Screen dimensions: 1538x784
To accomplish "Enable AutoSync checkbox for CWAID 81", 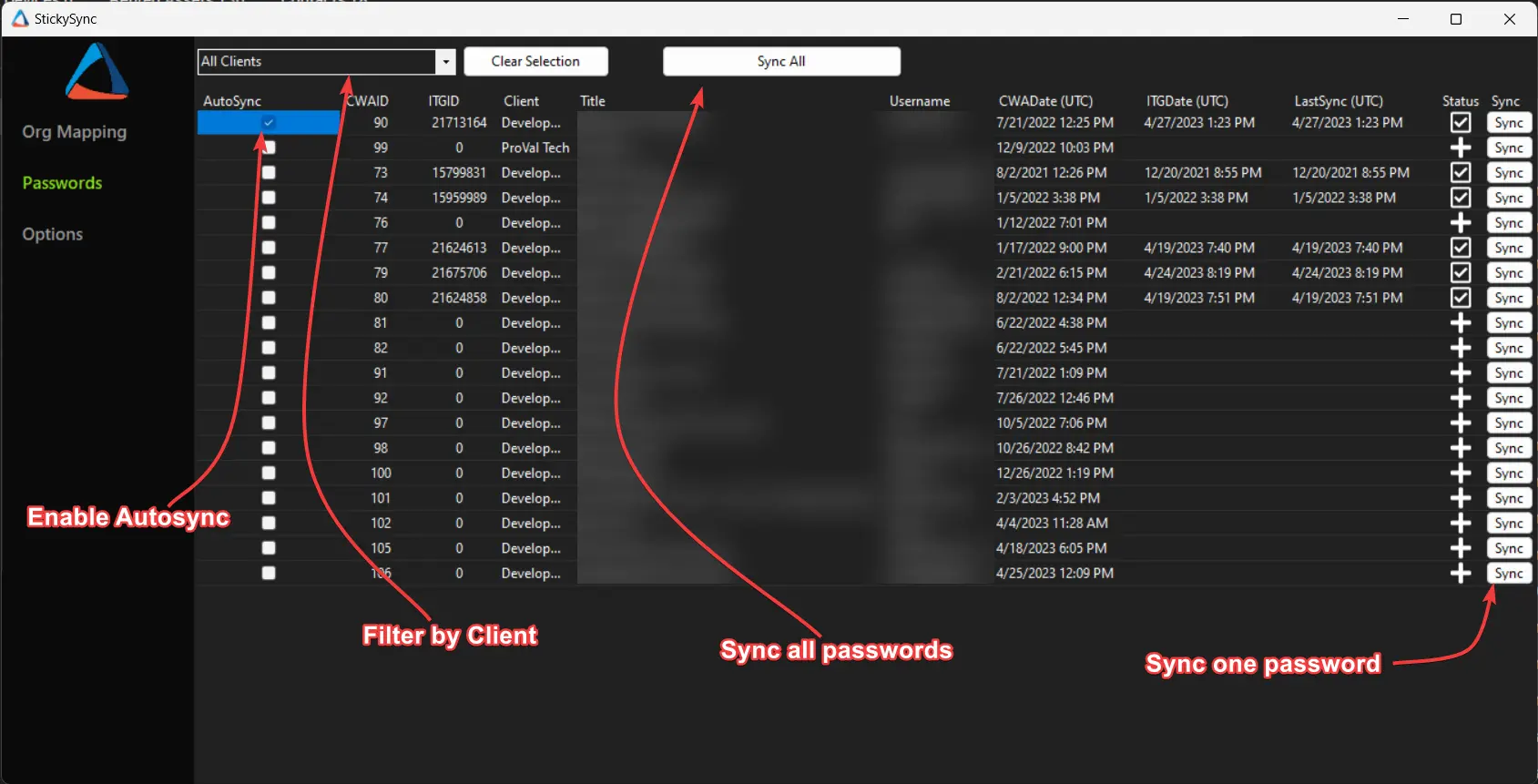I will pyautogui.click(x=269, y=323).
